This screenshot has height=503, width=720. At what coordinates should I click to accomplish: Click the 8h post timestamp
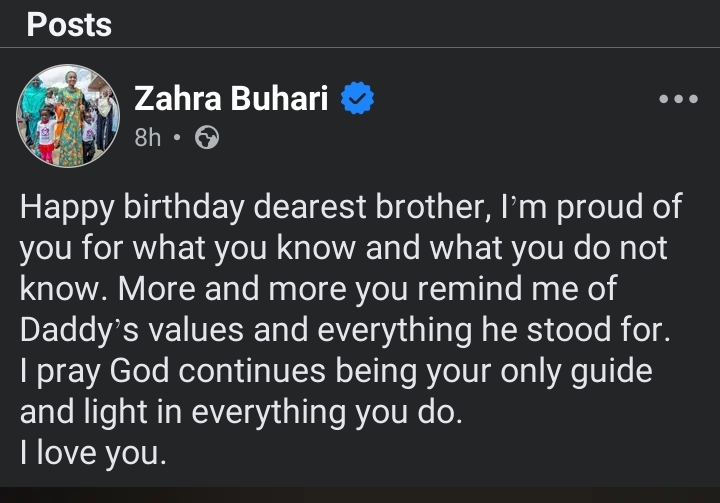pos(147,139)
